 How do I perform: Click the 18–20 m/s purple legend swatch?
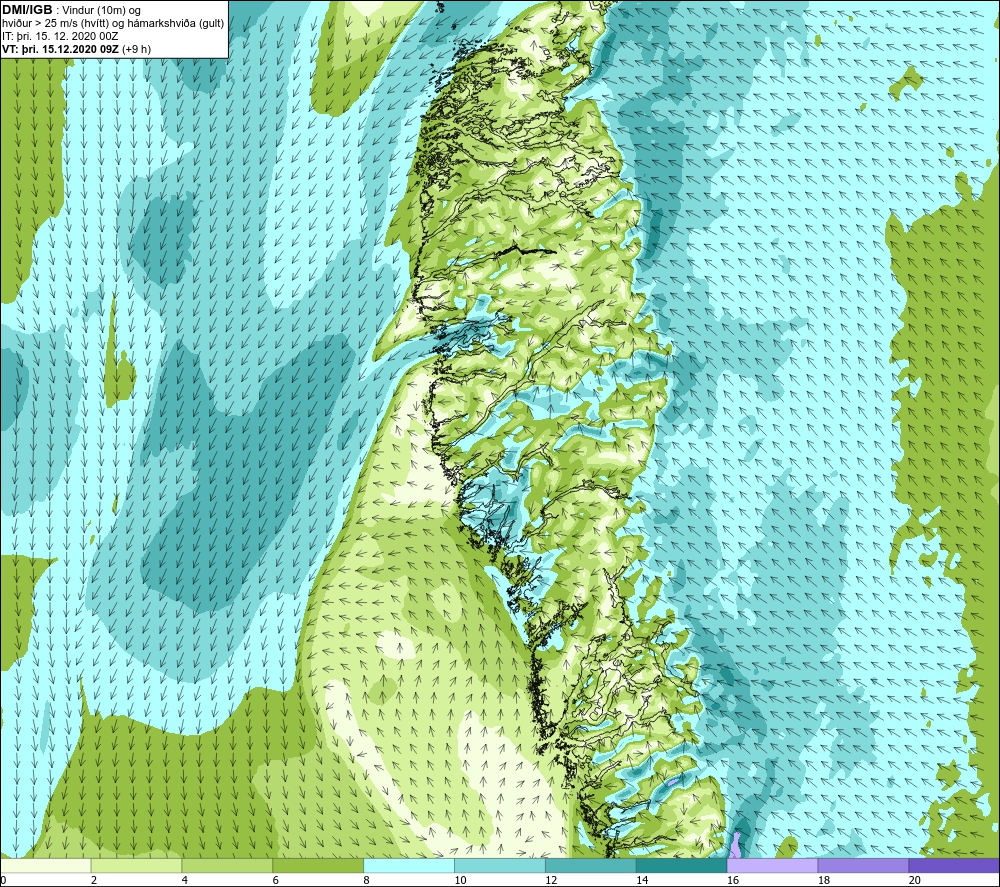point(863,865)
